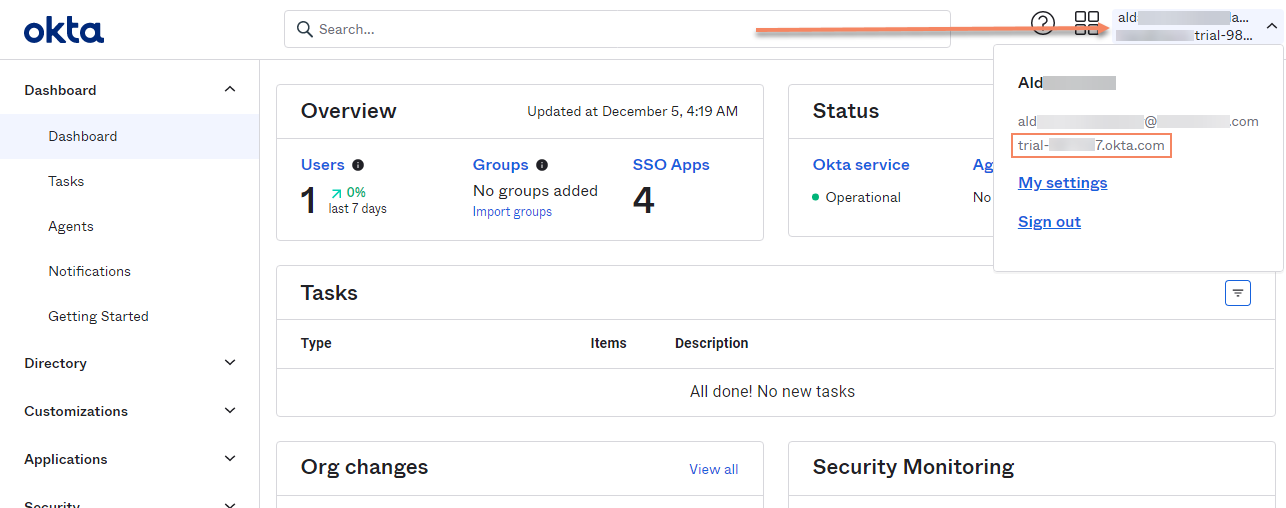Collapse the Dashboard sidebar section
Image resolution: width=1286 pixels, height=508 pixels.
230,90
